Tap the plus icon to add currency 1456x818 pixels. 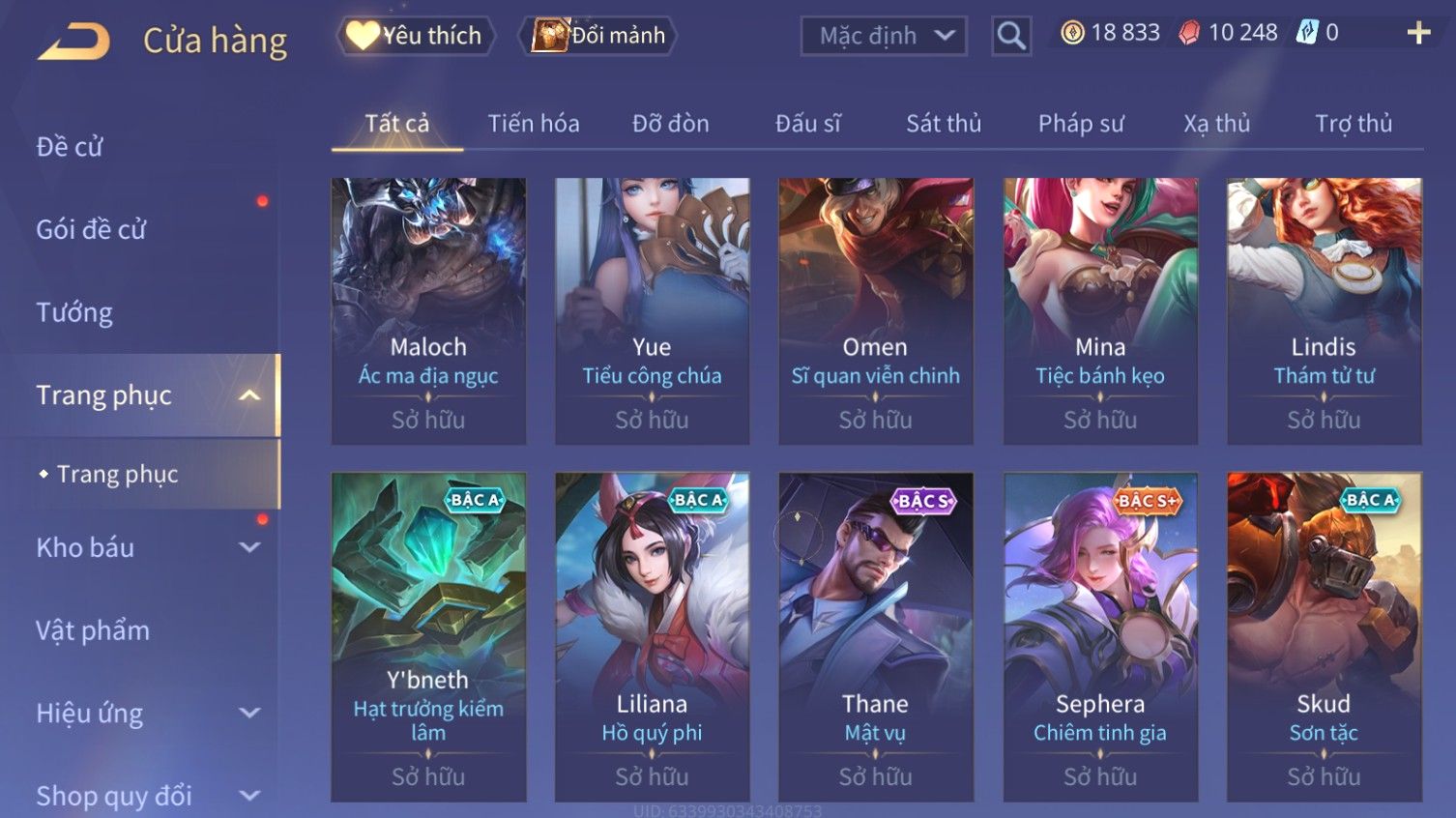(x=1418, y=33)
